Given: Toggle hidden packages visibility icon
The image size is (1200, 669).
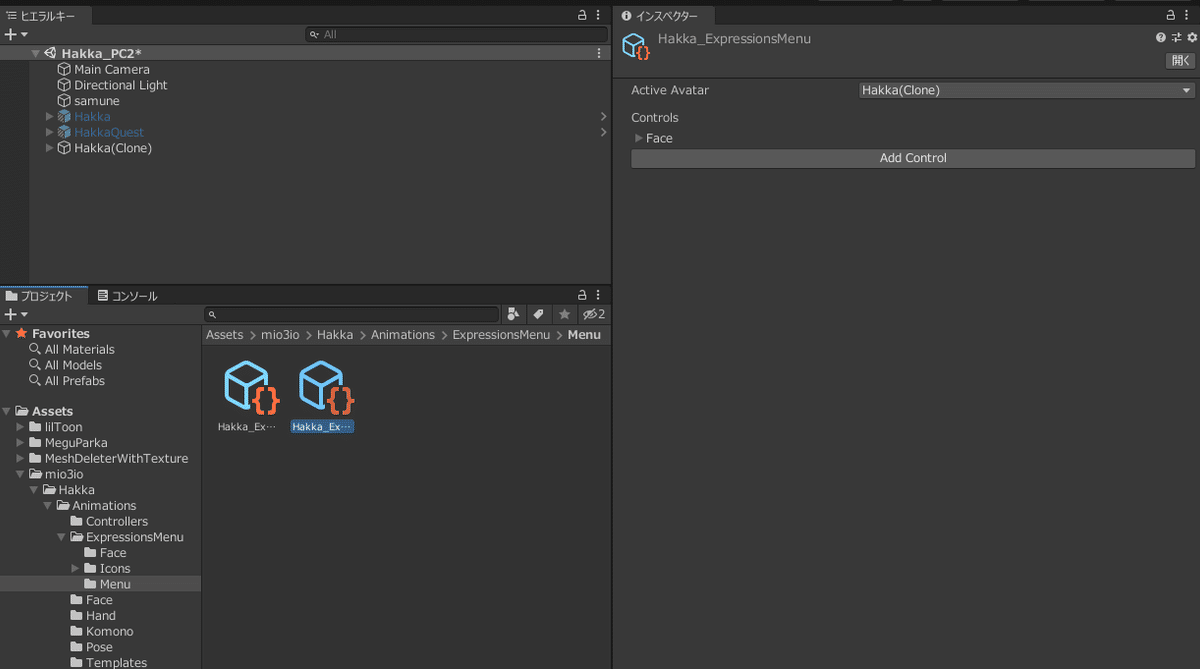Looking at the screenshot, I should pos(594,314).
